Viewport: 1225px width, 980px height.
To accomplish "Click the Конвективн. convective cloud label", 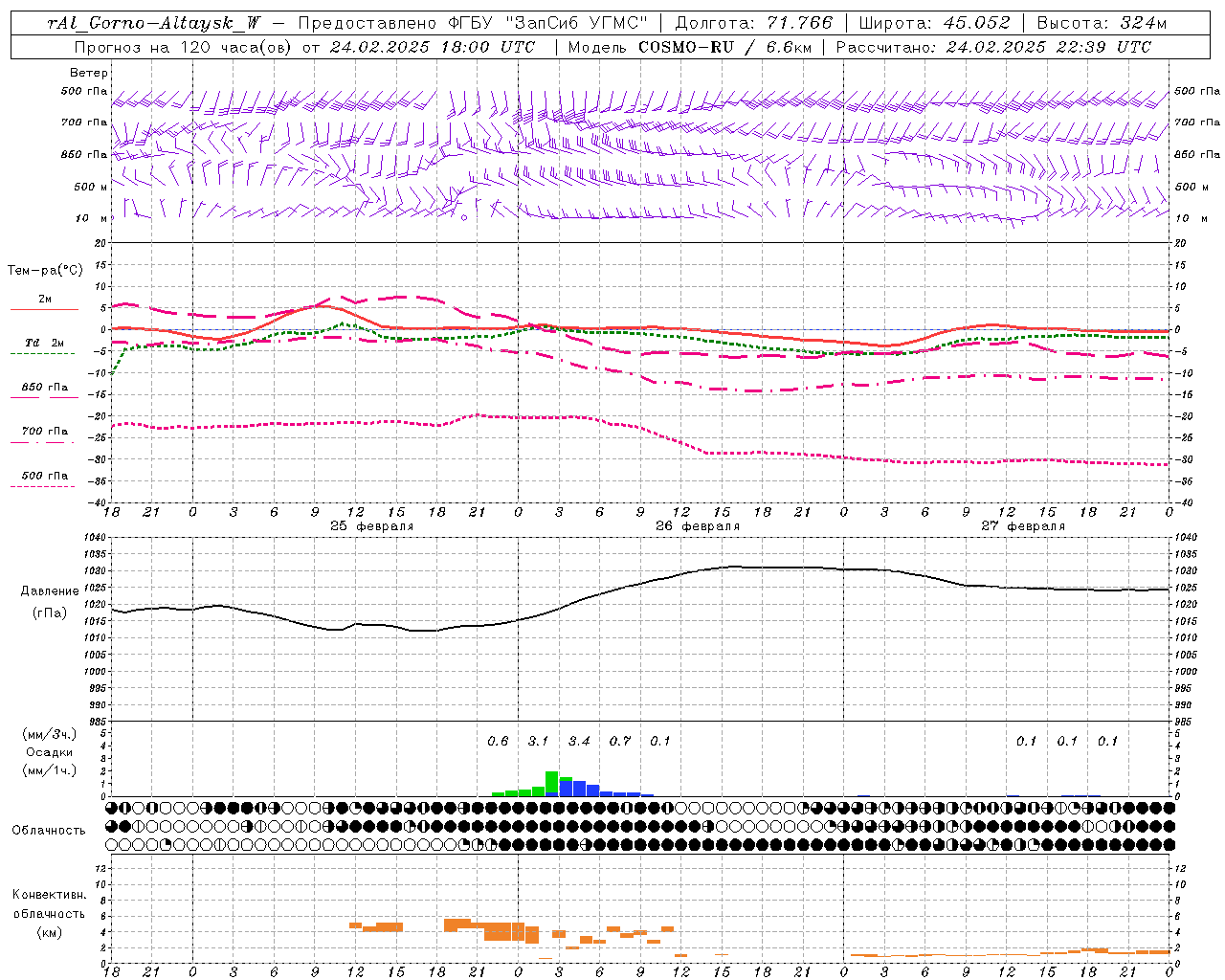I will 49,895.
